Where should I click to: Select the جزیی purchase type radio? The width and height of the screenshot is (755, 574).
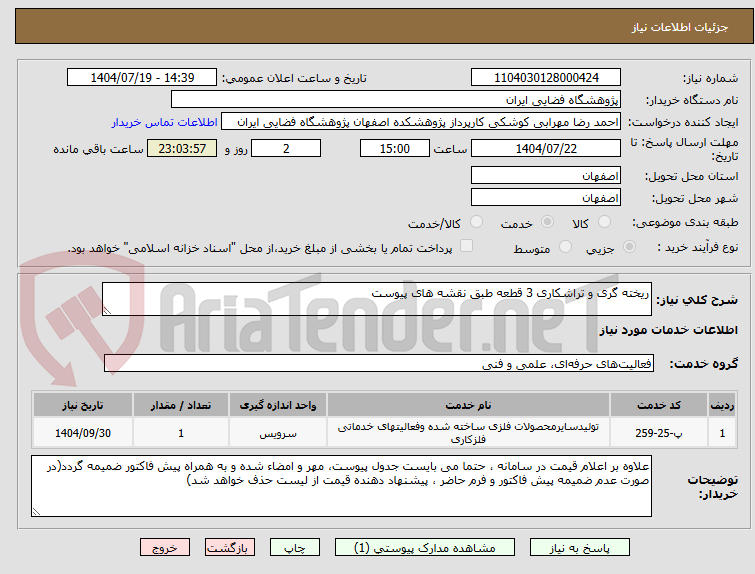tap(629, 247)
